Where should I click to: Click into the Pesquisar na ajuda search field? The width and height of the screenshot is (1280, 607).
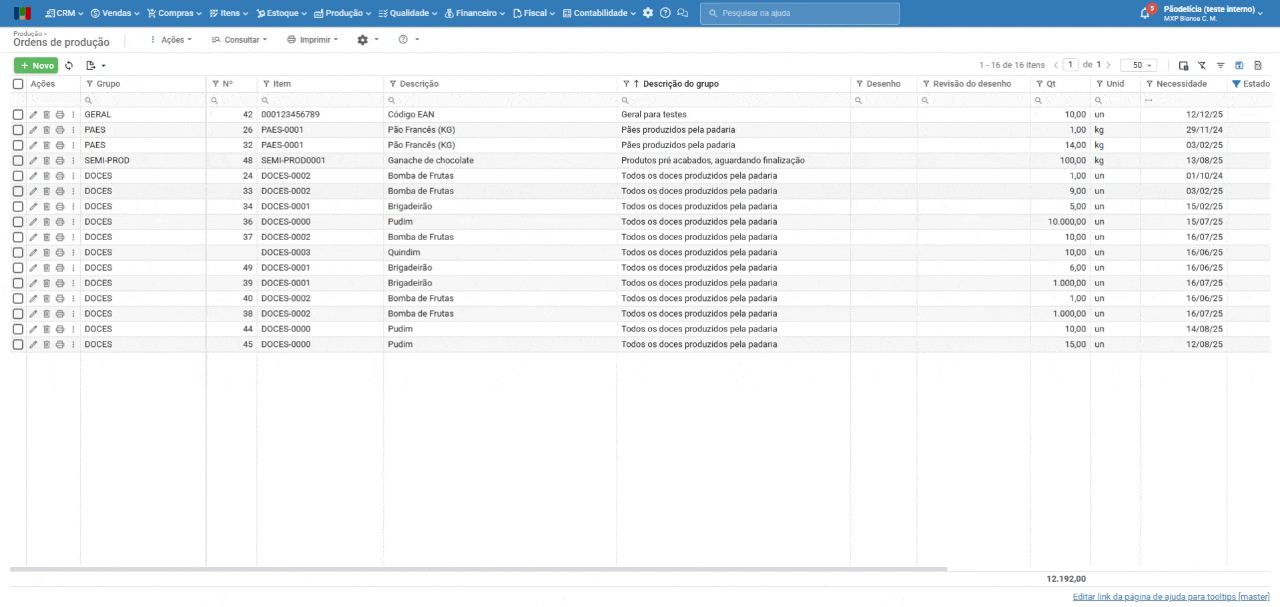800,13
